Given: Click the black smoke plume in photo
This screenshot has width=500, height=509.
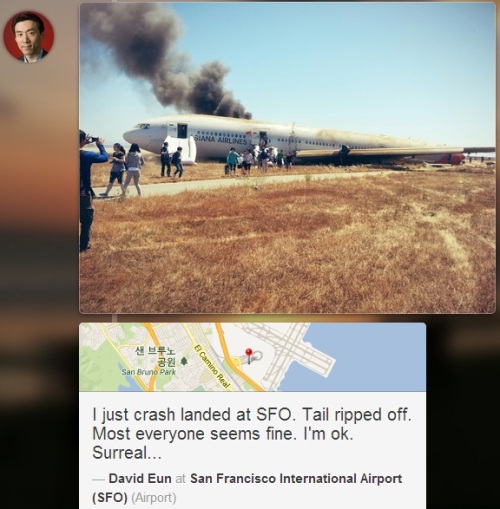Looking at the screenshot, I should (167, 60).
